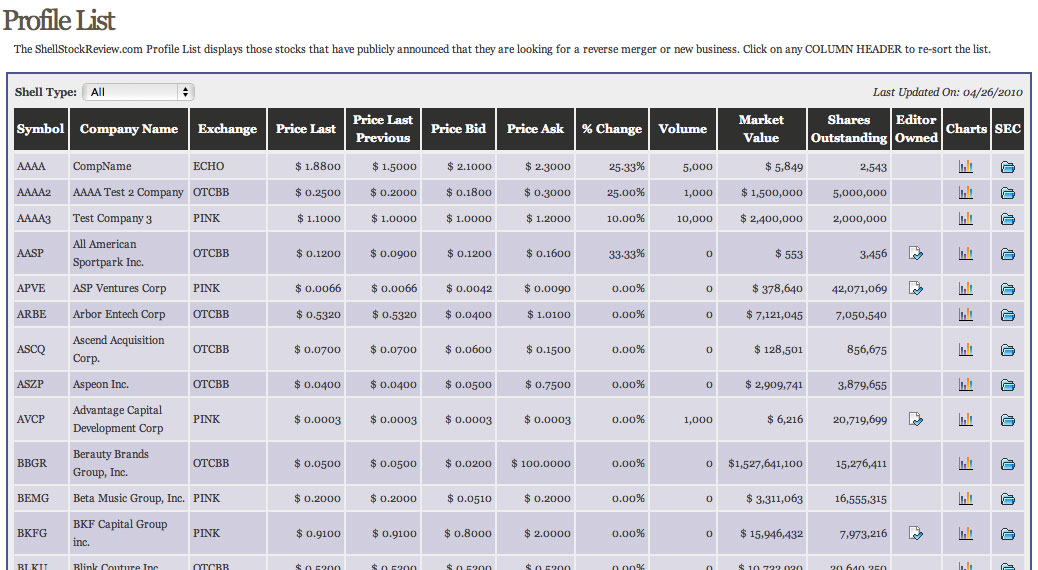The height and width of the screenshot is (570, 1038).
Task: Open SEC folder icon for AAAA2
Action: (x=1008, y=193)
